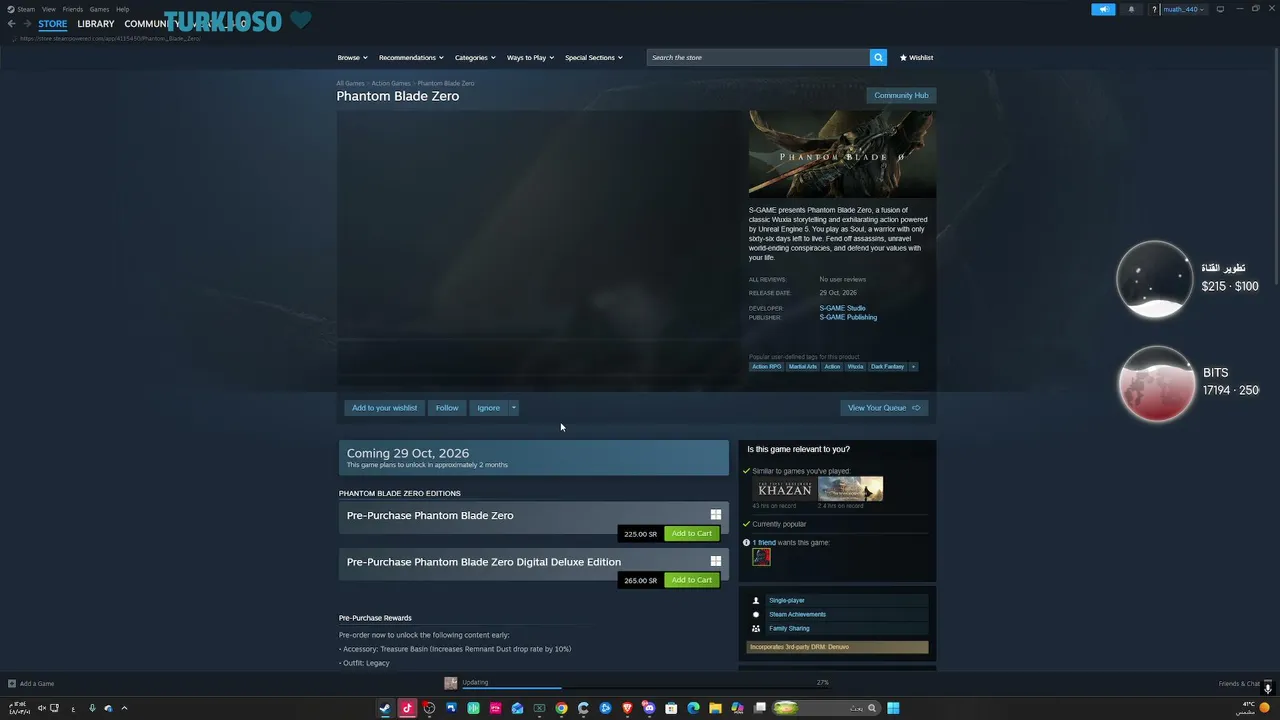Switch to the LIBRARY tab
This screenshot has height=720, width=1280.
tap(96, 24)
